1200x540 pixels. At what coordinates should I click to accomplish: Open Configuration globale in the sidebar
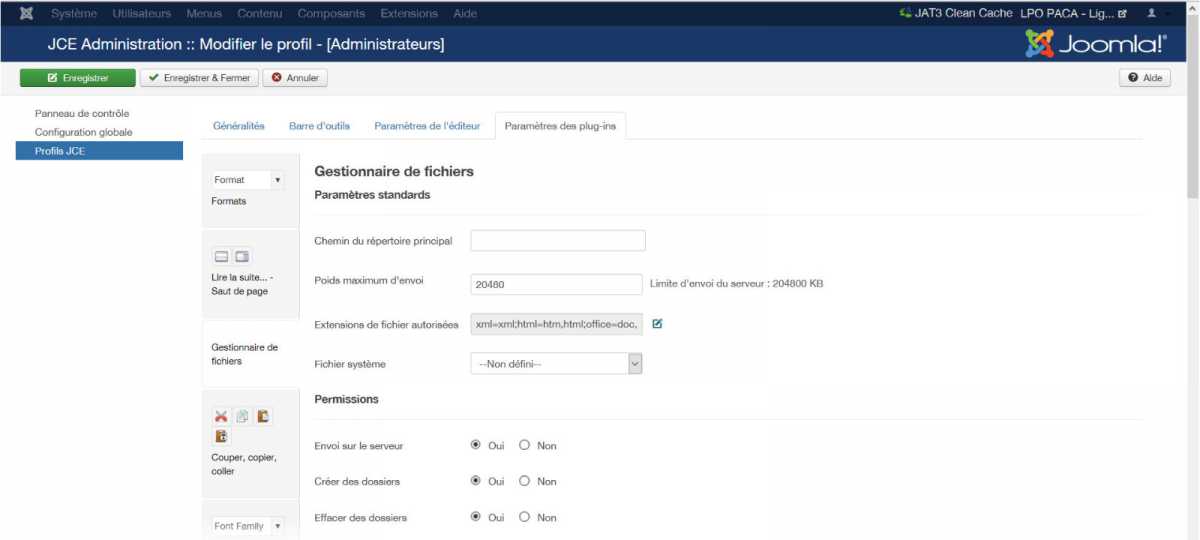[83, 132]
